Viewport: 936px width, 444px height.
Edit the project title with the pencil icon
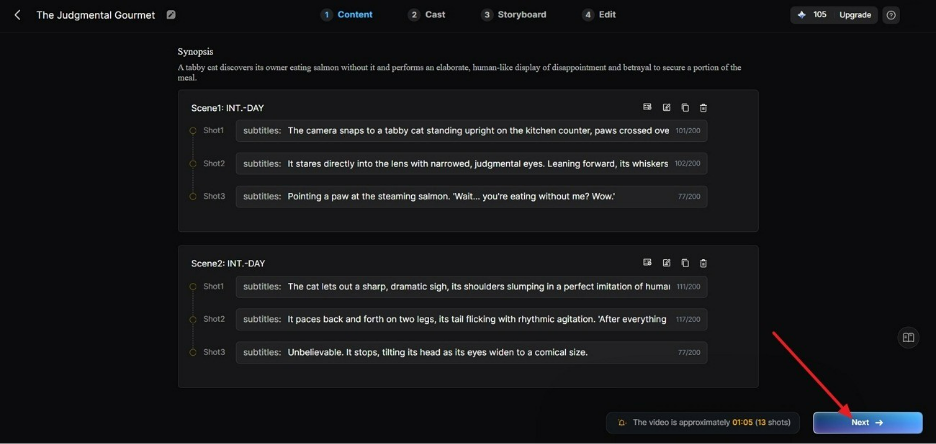click(171, 15)
